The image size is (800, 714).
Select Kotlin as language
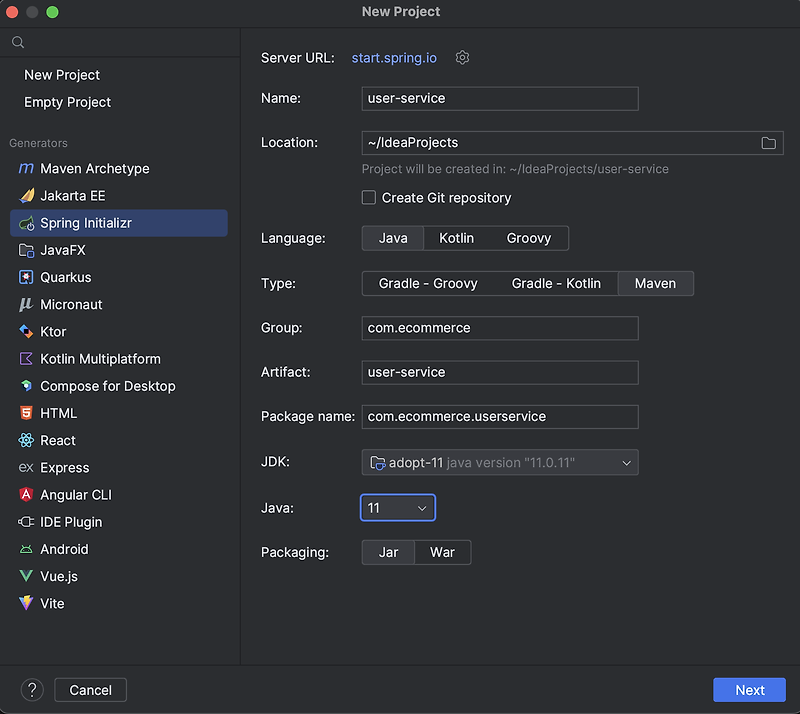(457, 238)
